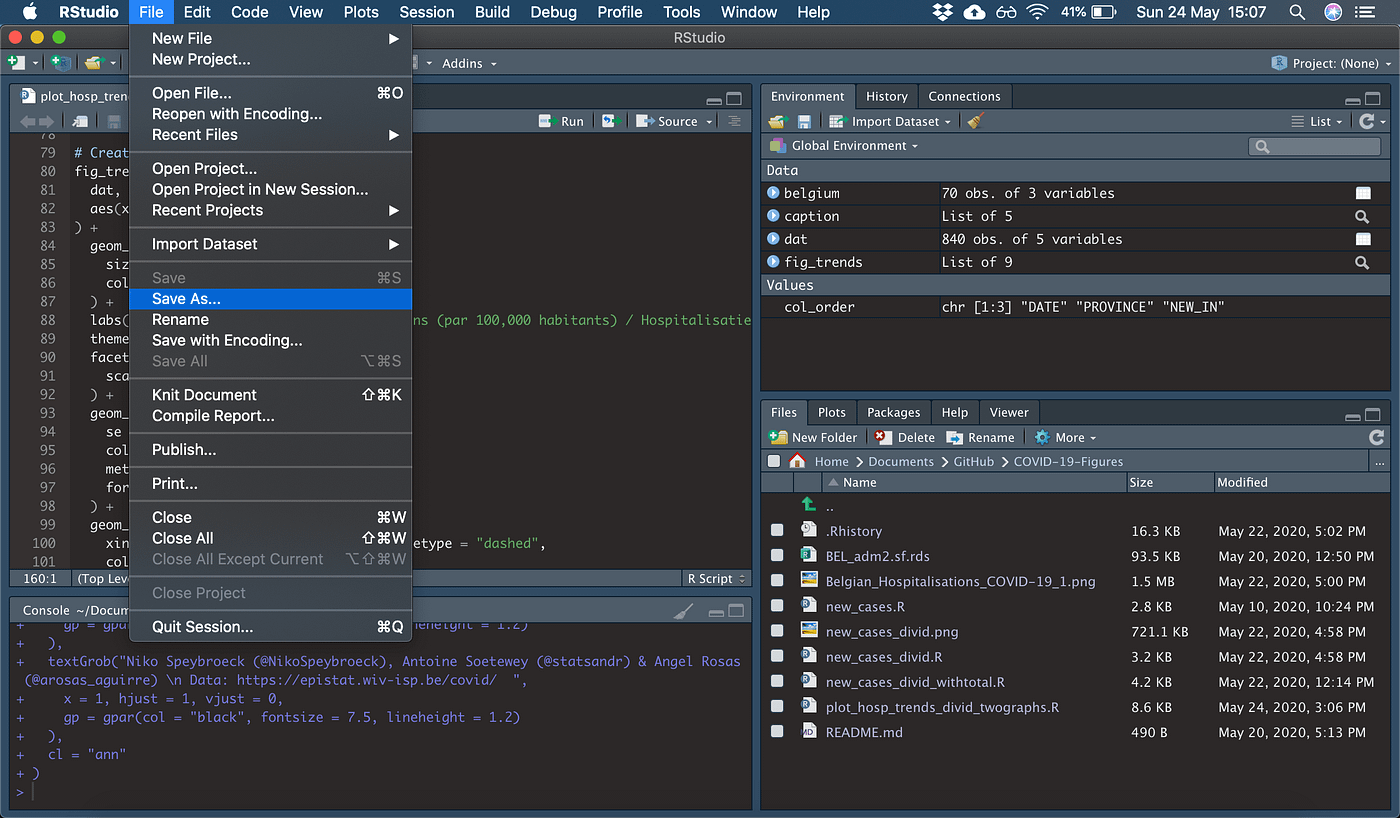Screen dimensions: 1400x818
Task: Click the console clear broom icon
Action: (x=683, y=611)
